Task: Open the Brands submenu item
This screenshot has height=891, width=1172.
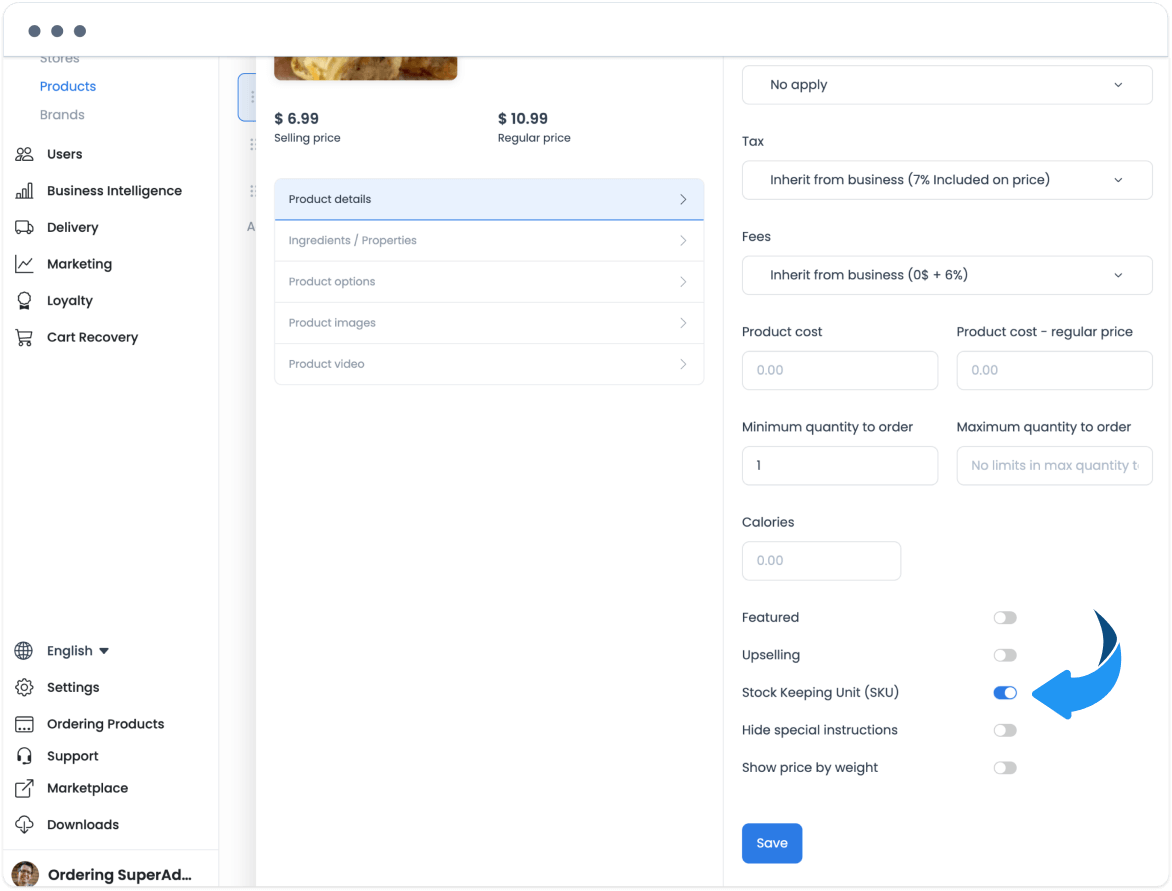Action: coord(62,114)
